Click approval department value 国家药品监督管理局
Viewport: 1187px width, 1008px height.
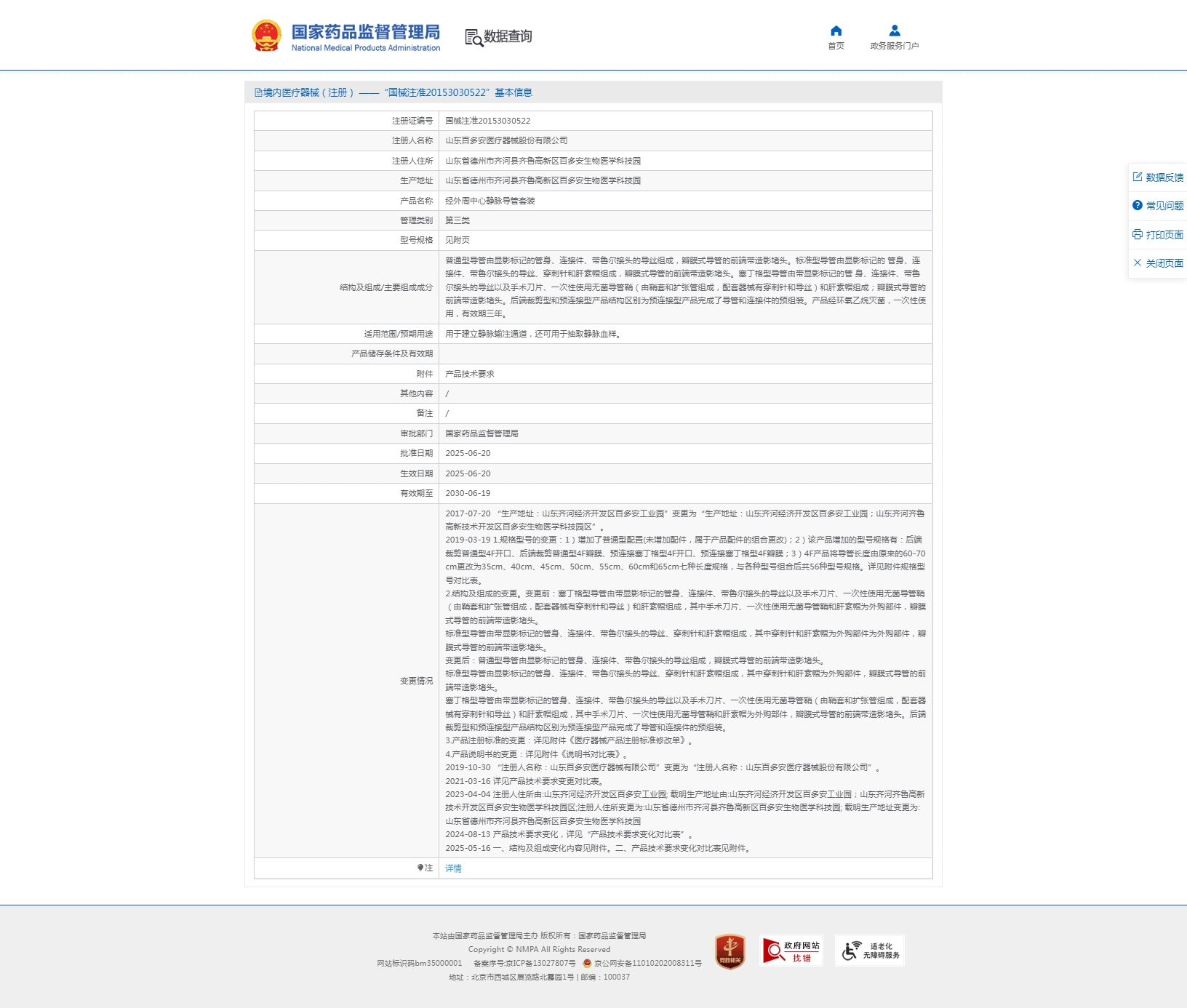tap(481, 433)
